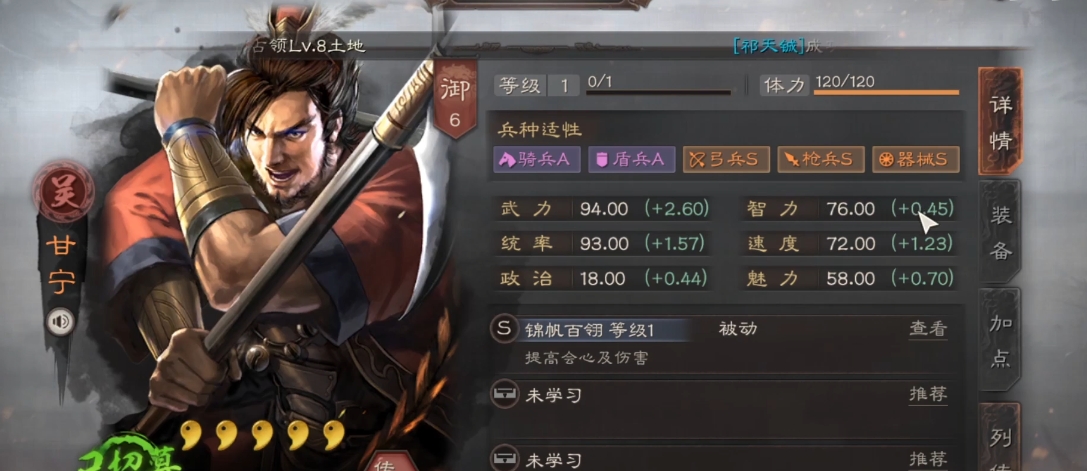This screenshot has height=471, width=1087.
Task: Click first 推荐 recommend skill link
Action: click(928, 395)
